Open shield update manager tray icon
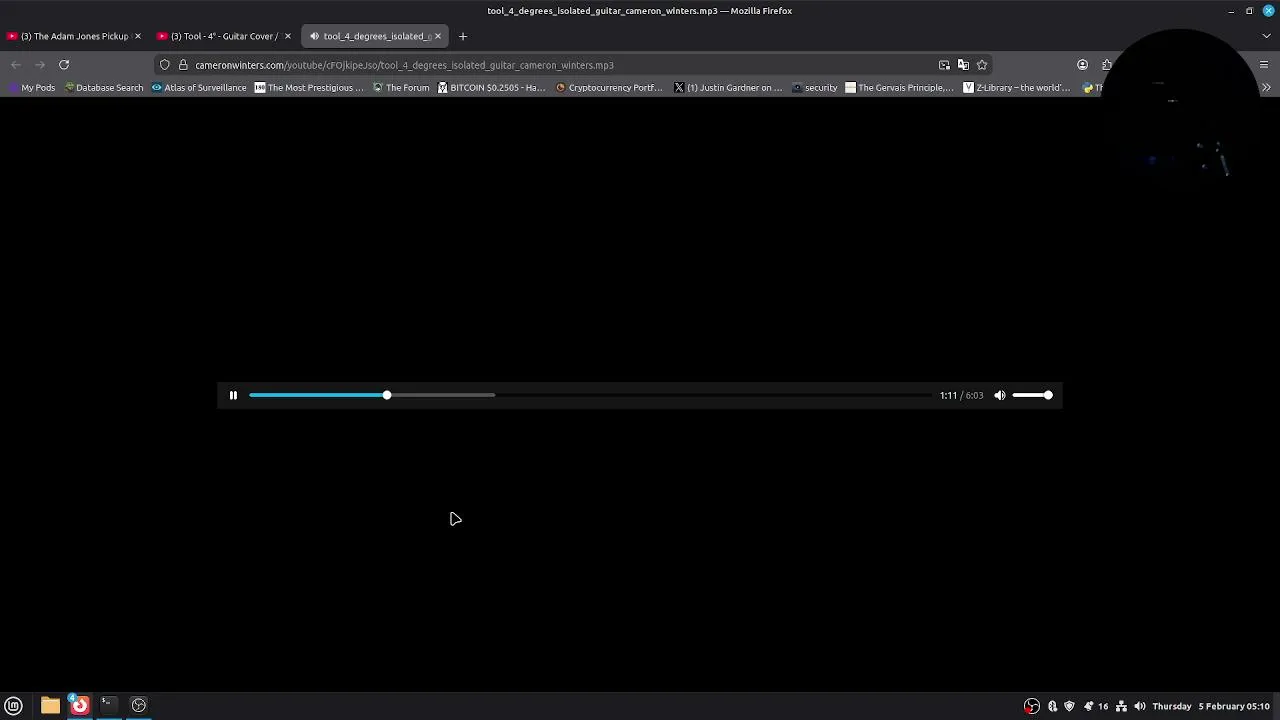 1069,706
